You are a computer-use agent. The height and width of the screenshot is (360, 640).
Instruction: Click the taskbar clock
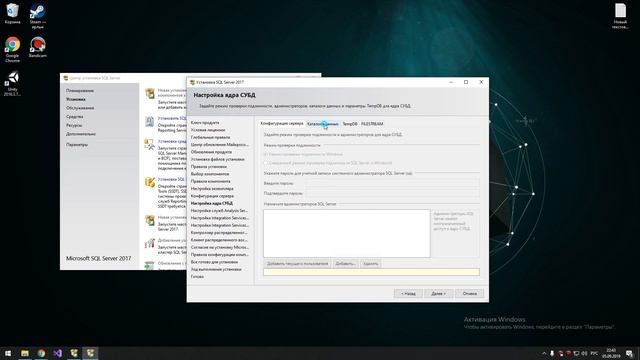611,353
